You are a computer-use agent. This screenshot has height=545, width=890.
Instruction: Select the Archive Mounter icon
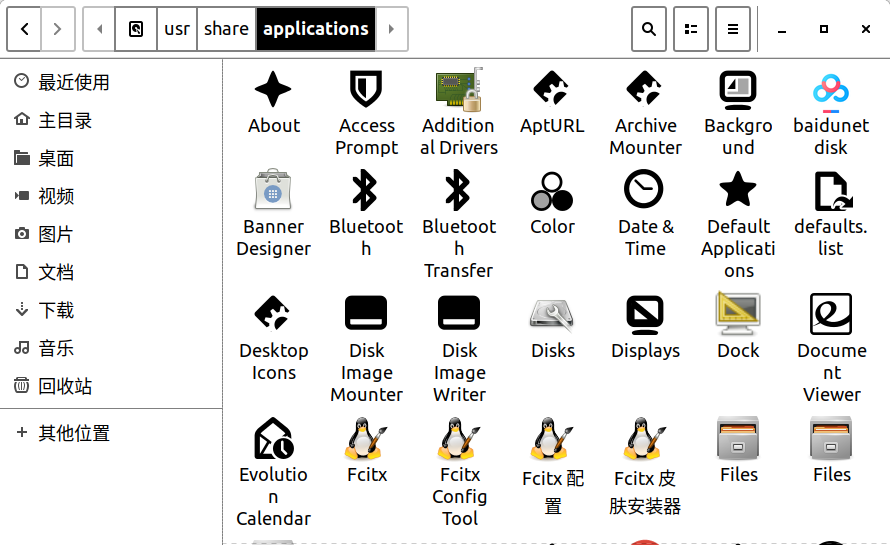[645, 89]
